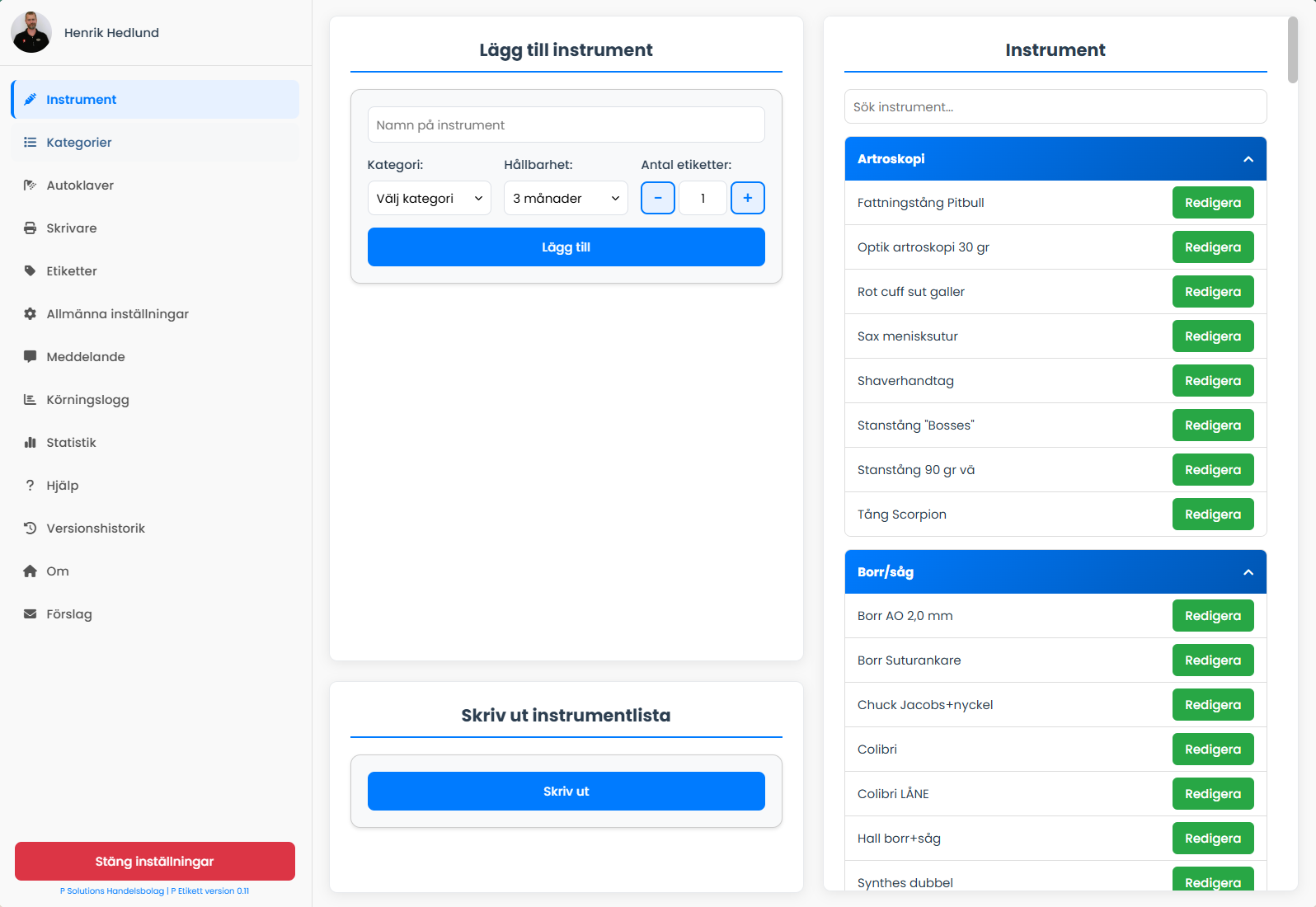Open the Hållbarhet 3 månader dropdown
Image resolution: width=1316 pixels, height=907 pixels.
[x=566, y=198]
